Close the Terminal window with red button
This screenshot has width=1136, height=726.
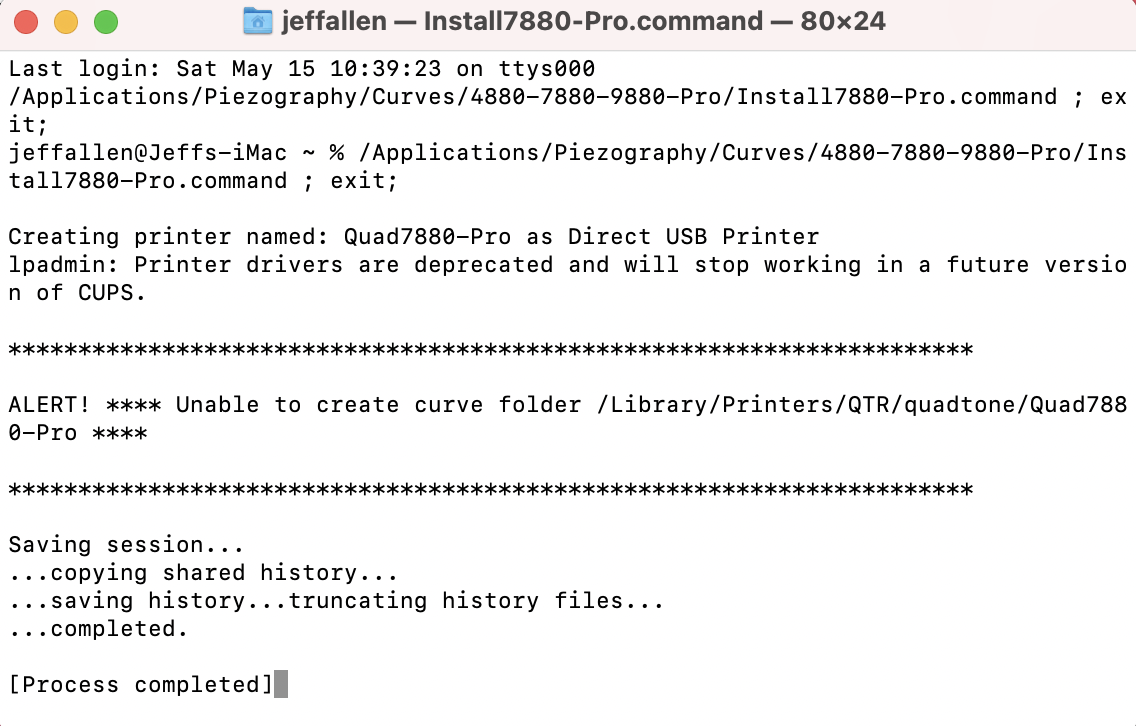(26, 22)
